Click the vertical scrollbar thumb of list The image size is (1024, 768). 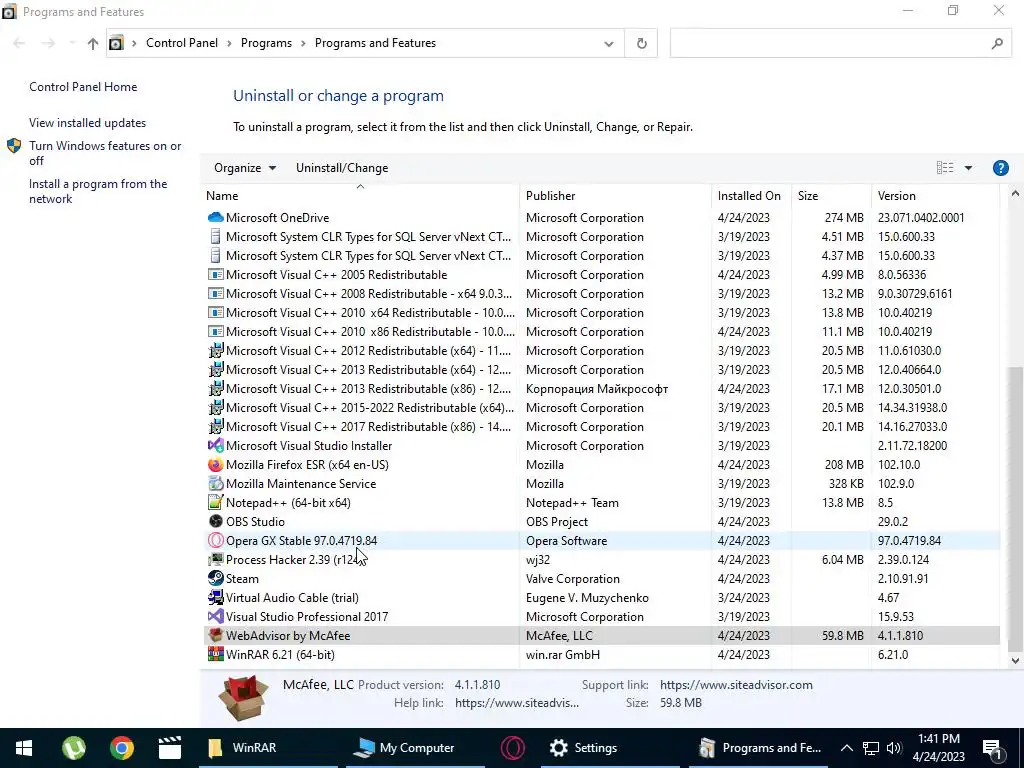pos(1015,508)
